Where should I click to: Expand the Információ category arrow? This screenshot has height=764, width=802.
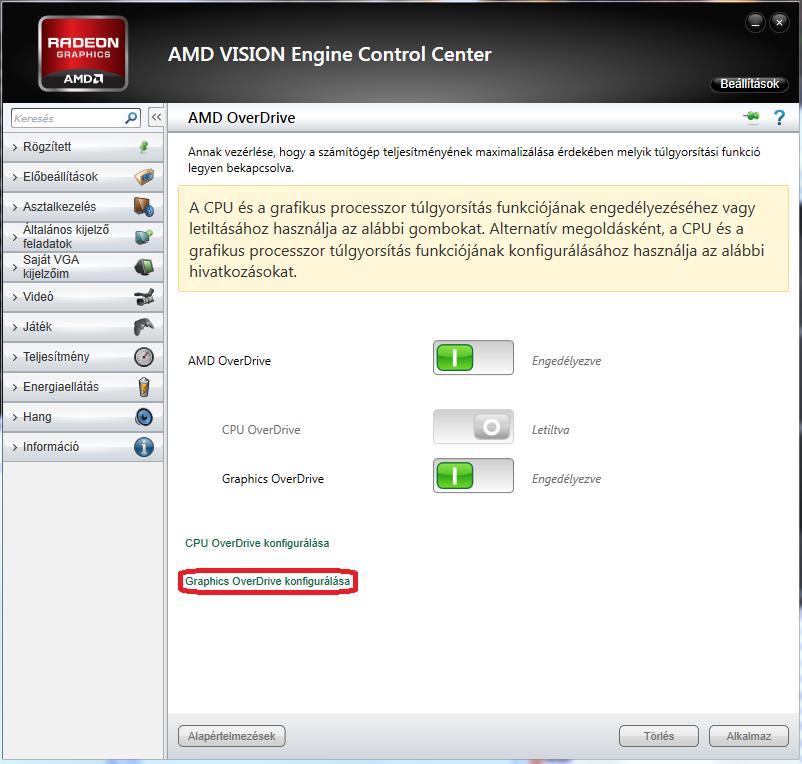coord(15,447)
